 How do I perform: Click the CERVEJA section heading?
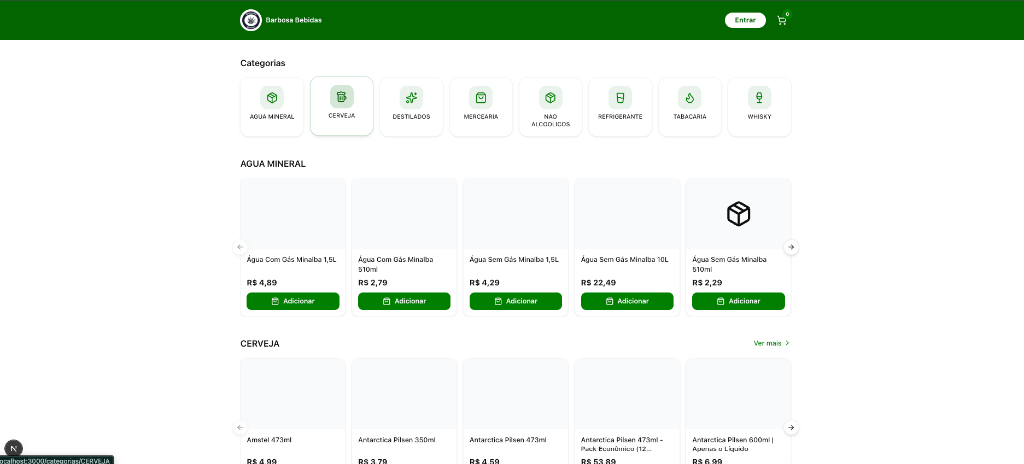point(260,344)
